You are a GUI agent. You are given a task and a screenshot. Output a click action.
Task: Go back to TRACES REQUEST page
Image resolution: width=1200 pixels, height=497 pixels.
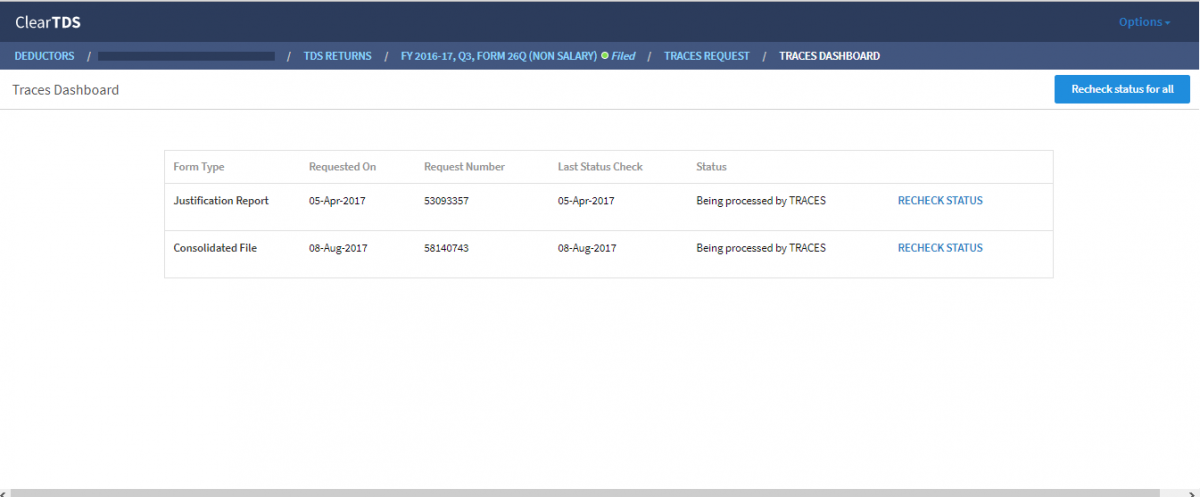point(706,56)
